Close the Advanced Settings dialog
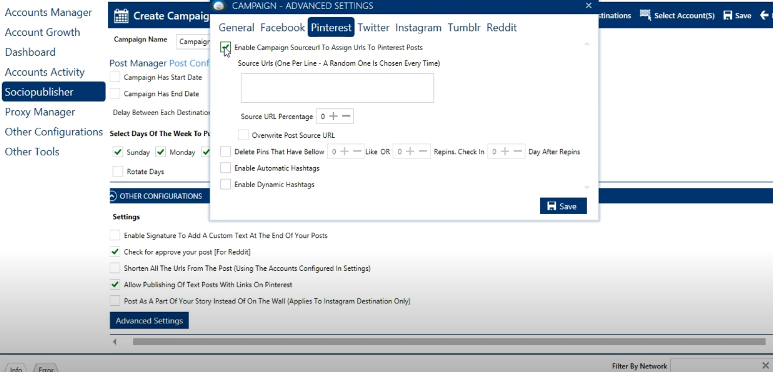Screen dimensions: 773x372 (589, 6)
